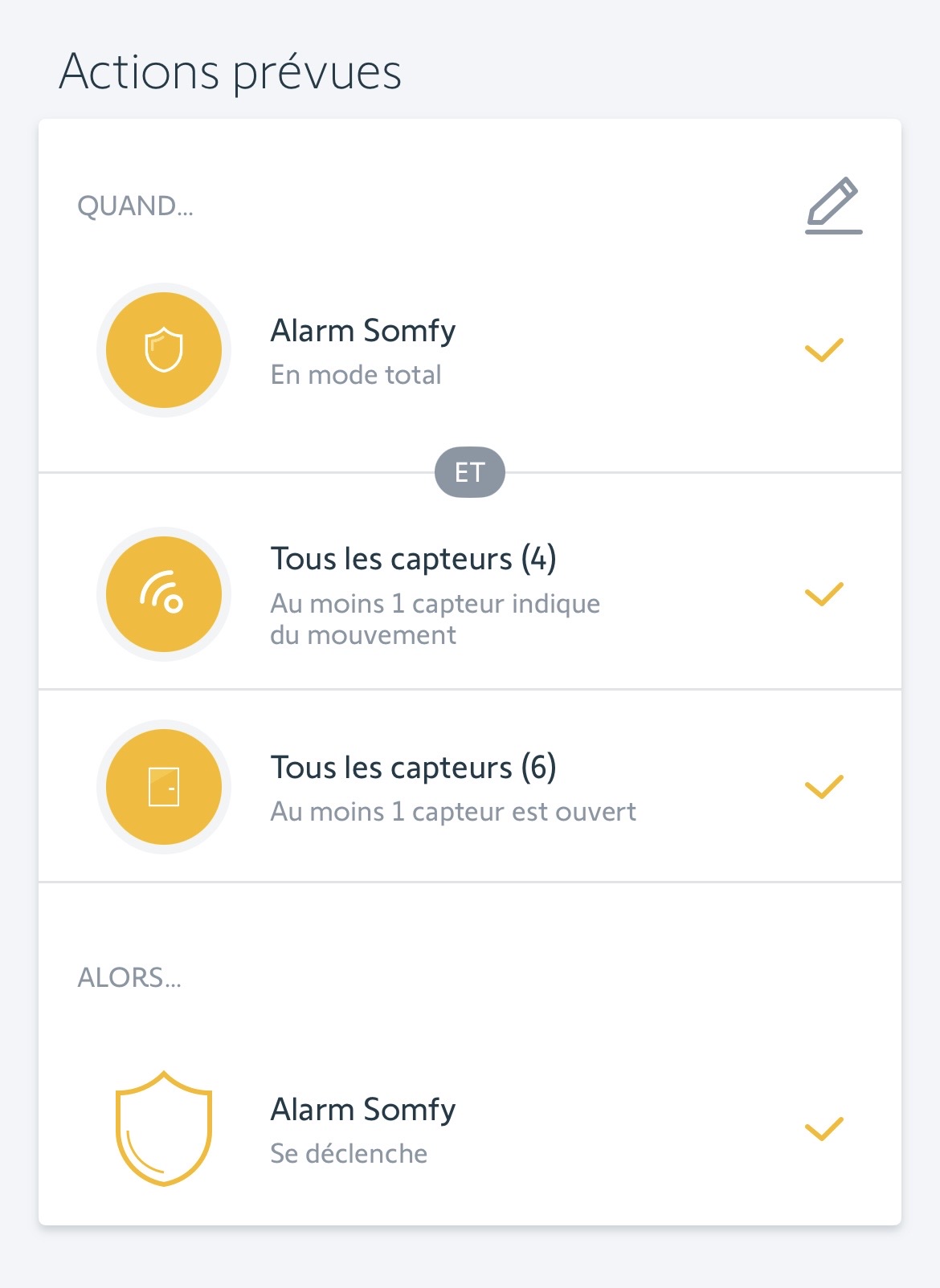Viewport: 940px width, 1288px height.
Task: Click the motion sensor icon
Action: 164,594
